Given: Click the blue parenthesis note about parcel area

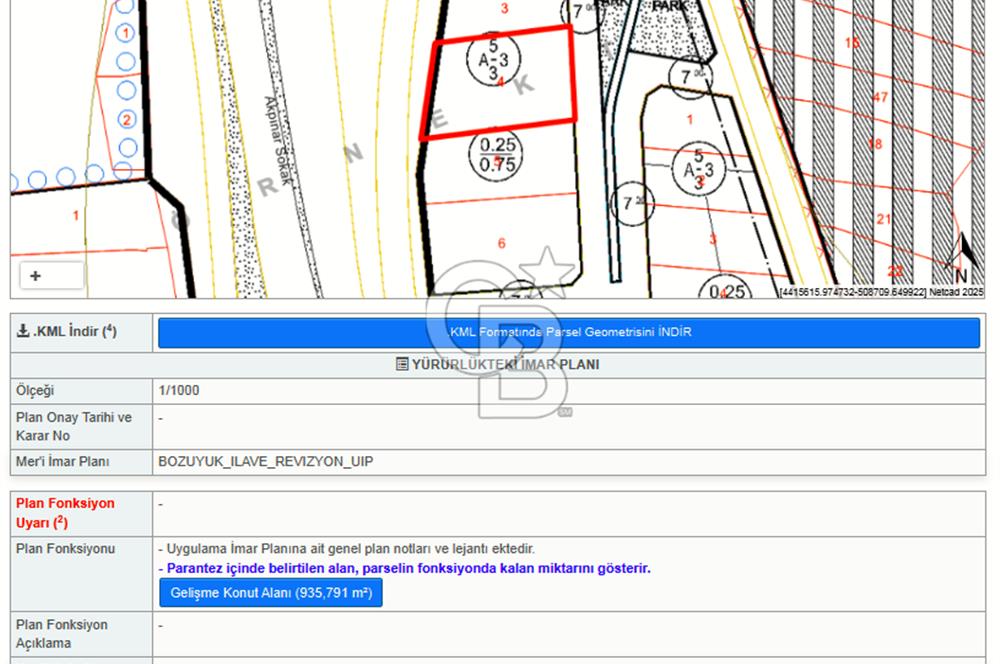Looking at the screenshot, I should click(x=404, y=568).
